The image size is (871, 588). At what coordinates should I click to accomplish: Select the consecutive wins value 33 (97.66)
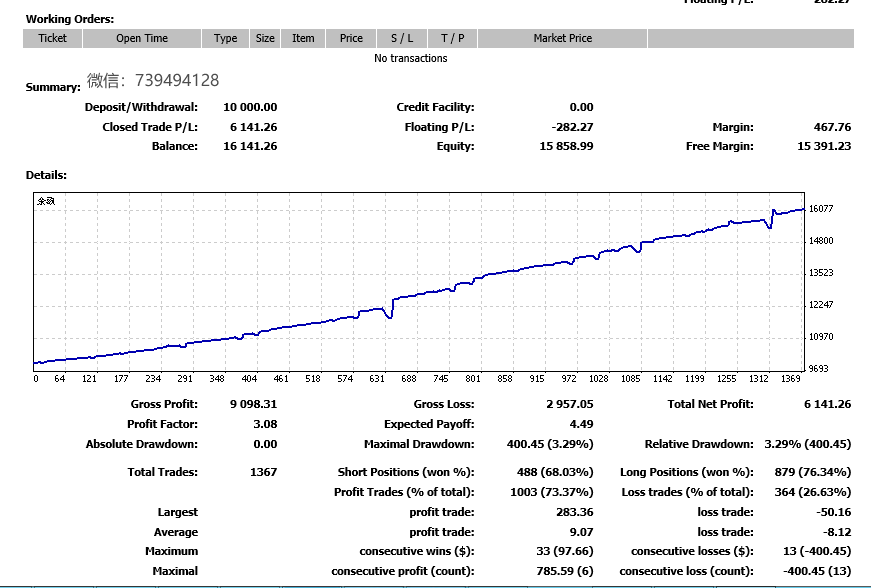pyautogui.click(x=565, y=551)
